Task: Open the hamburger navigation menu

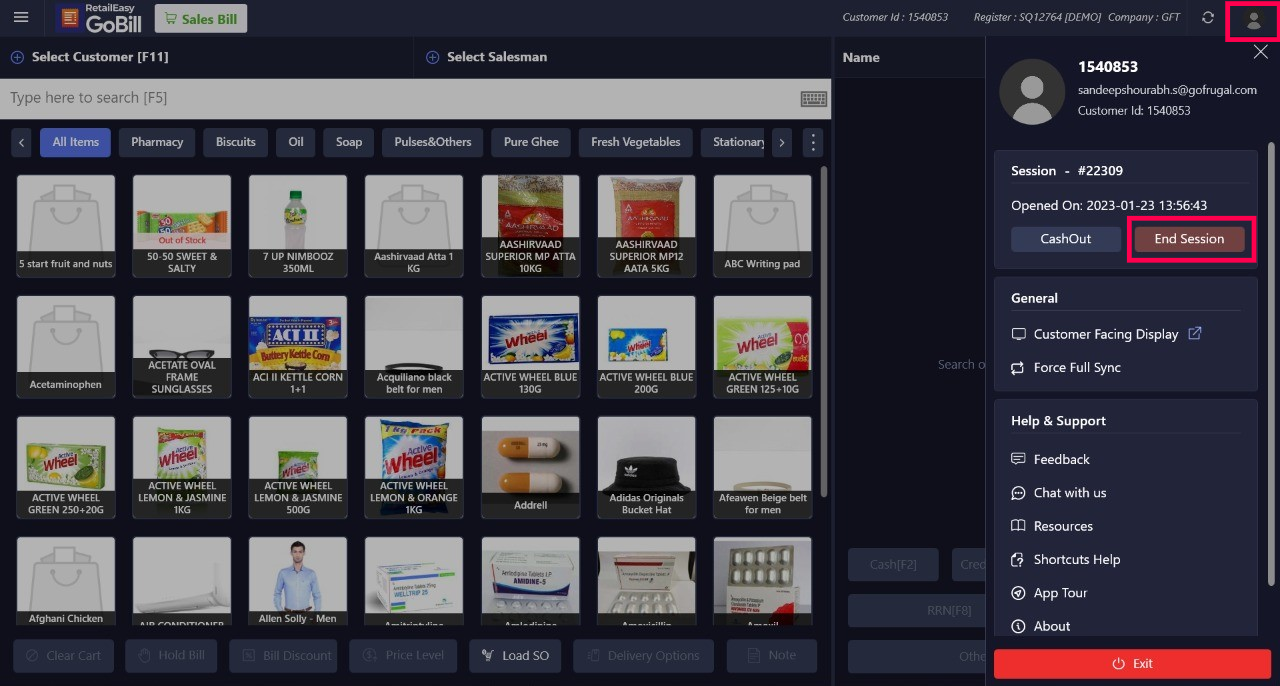Action: tap(21, 18)
